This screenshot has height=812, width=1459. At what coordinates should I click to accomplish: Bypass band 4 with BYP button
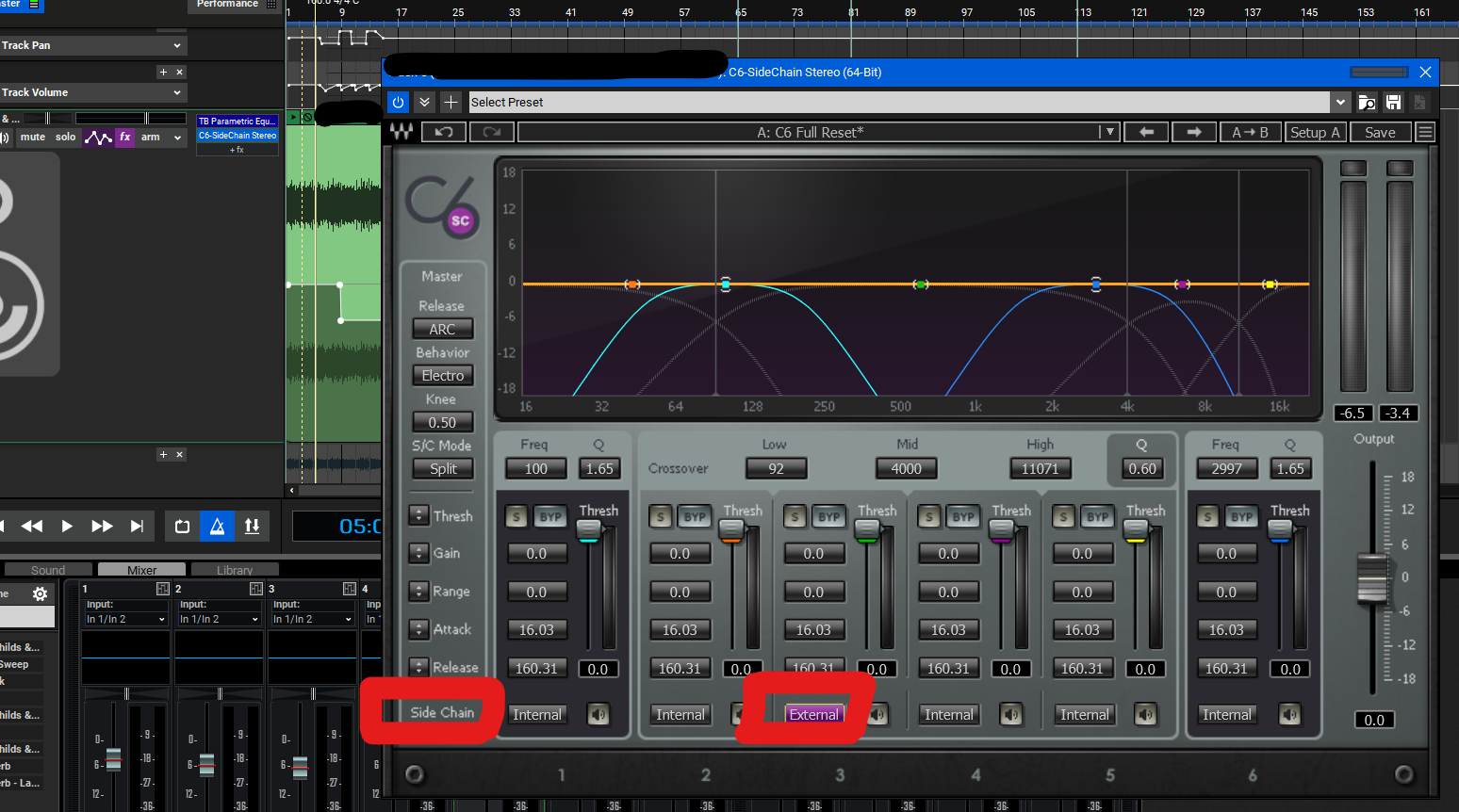pos(963,516)
